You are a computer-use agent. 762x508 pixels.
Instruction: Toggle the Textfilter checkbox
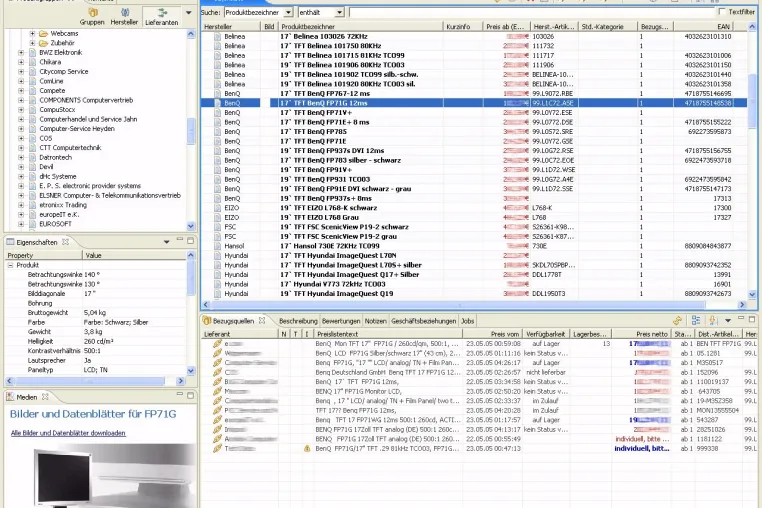[722, 12]
